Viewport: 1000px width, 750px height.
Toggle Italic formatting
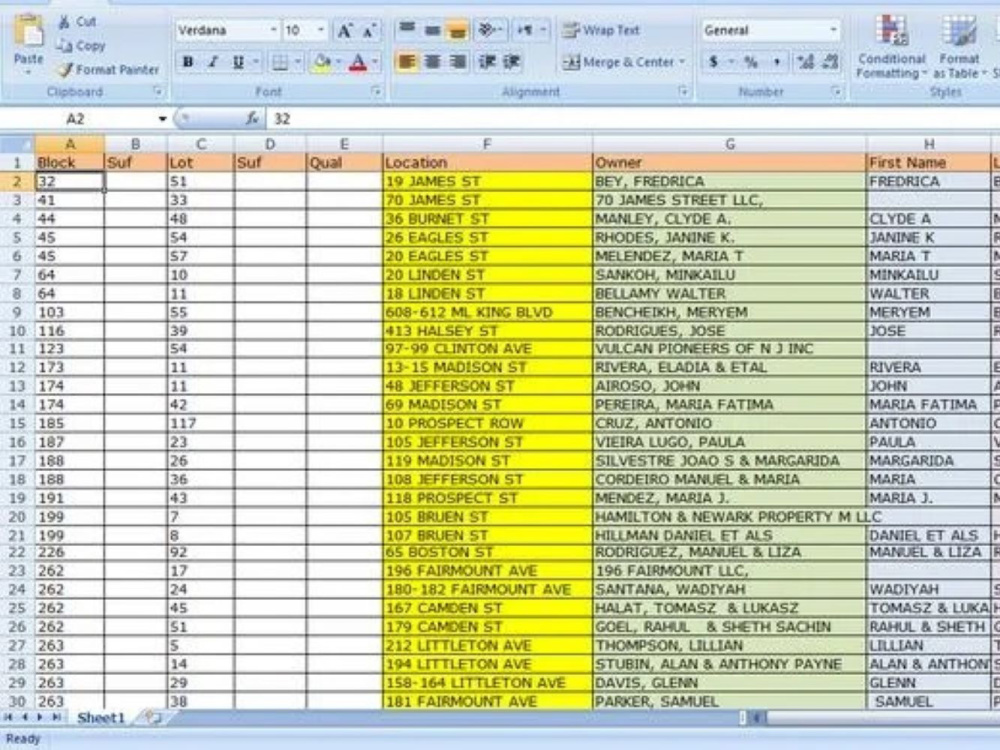213,62
